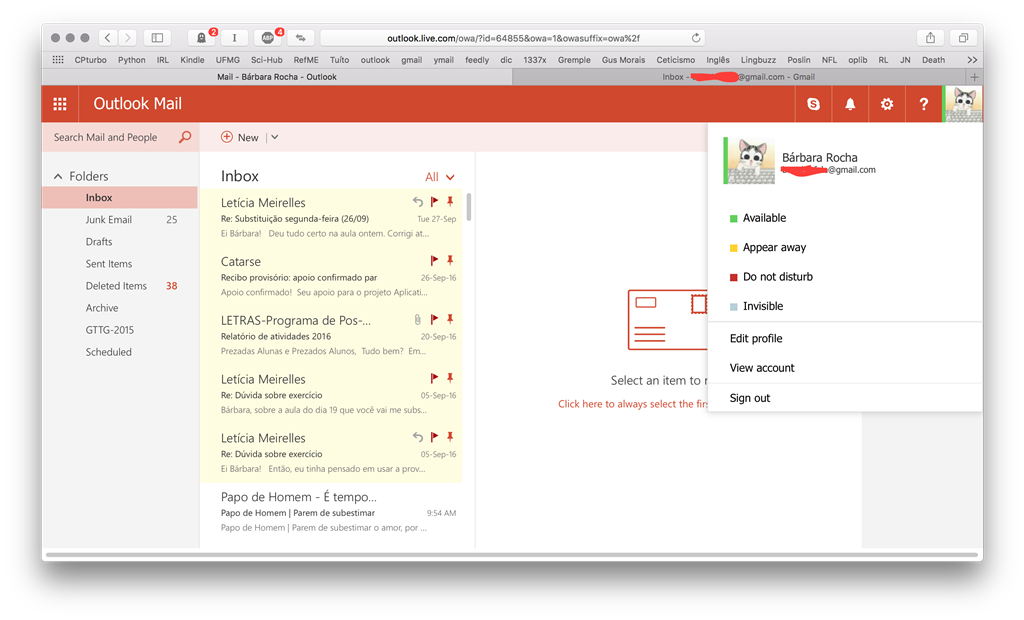Show all tabs in Safari

click(x=963, y=38)
